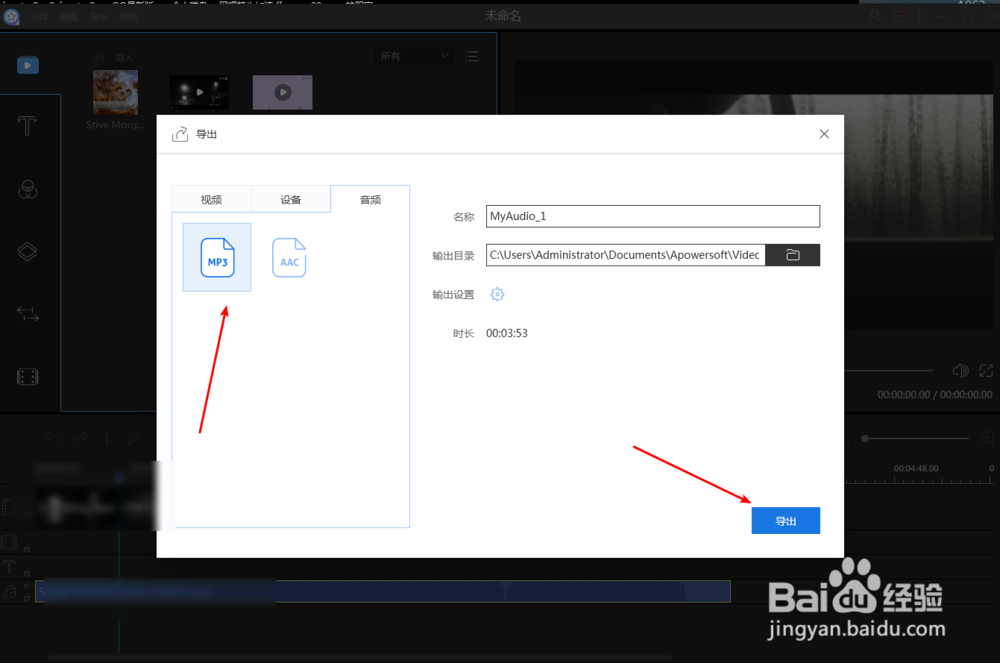Switch to the 音频 tab
Viewport: 1000px width, 663px height.
[x=370, y=200]
